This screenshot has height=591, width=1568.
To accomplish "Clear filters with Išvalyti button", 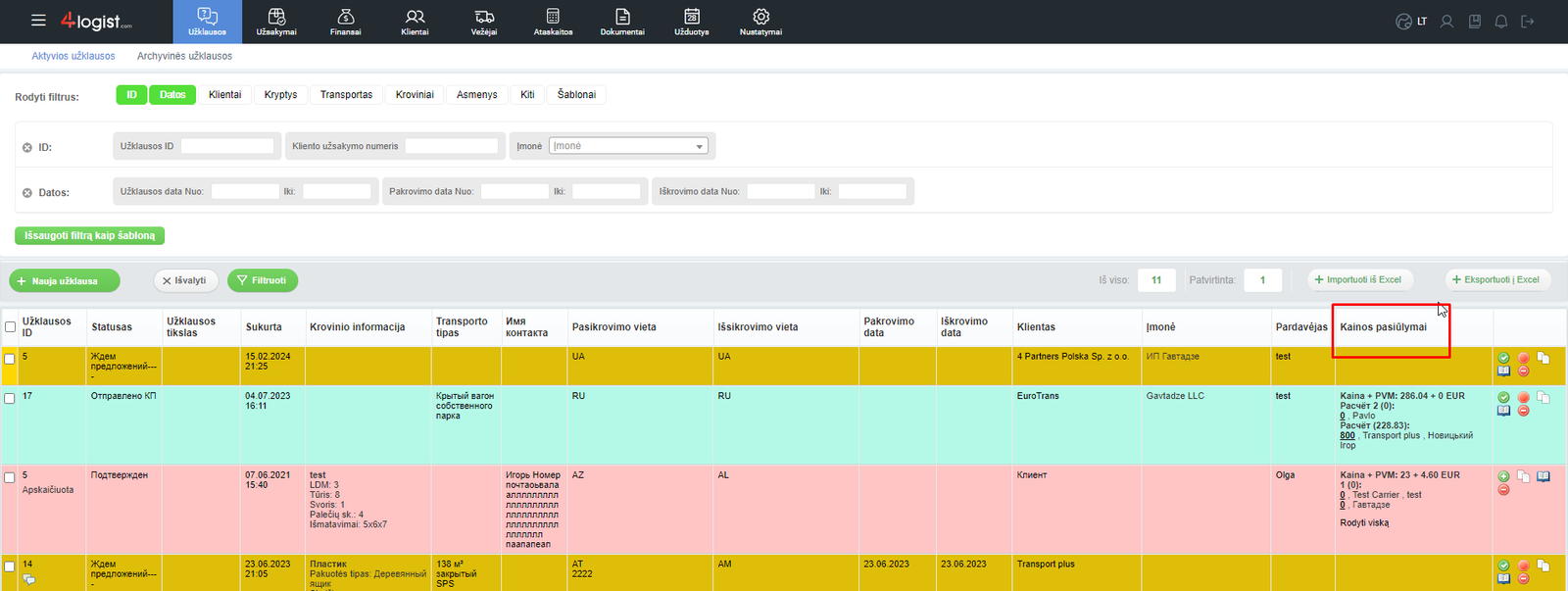I will click(185, 281).
